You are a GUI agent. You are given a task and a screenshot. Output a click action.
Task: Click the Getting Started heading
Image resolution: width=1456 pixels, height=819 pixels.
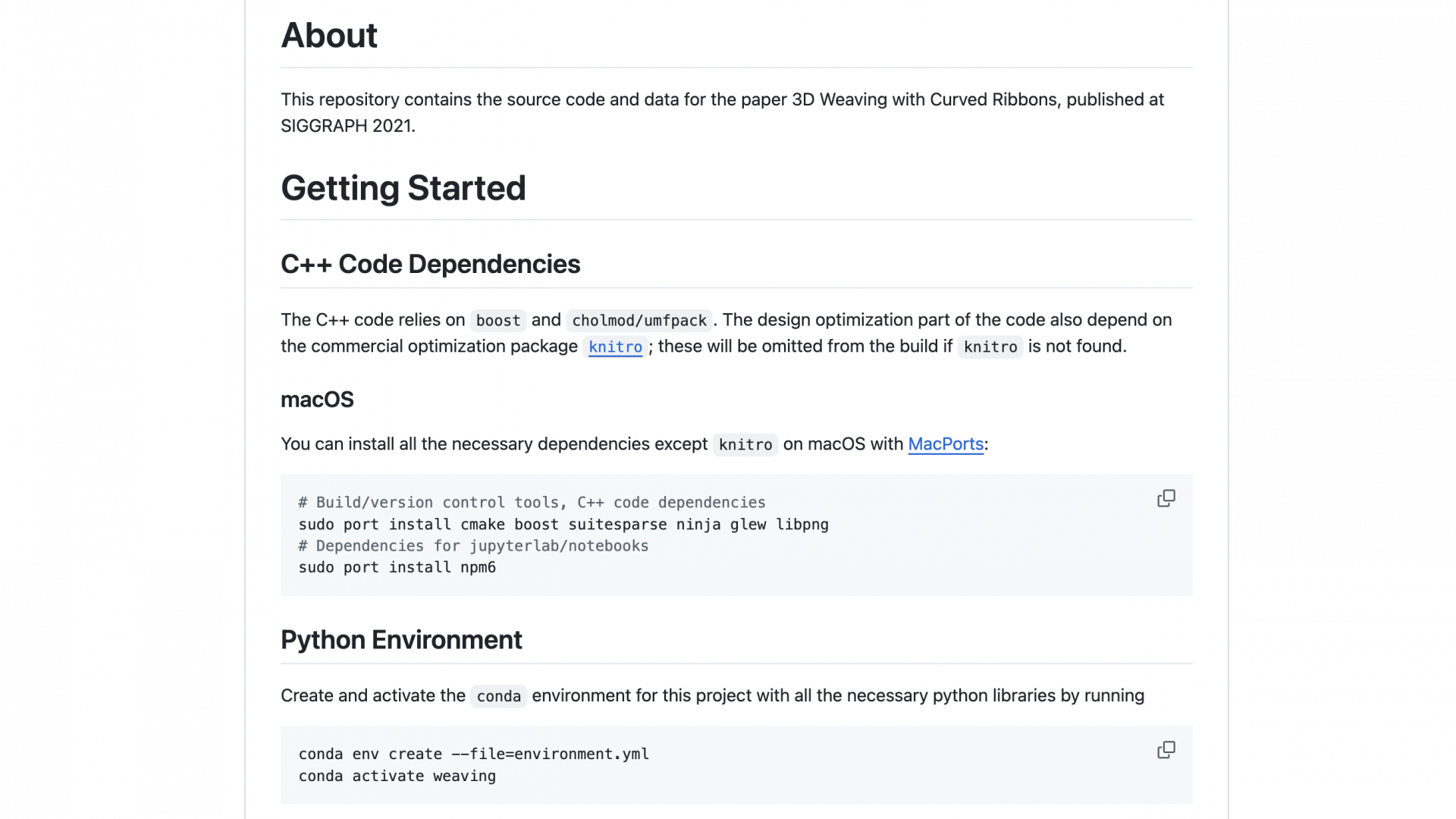pos(403,188)
